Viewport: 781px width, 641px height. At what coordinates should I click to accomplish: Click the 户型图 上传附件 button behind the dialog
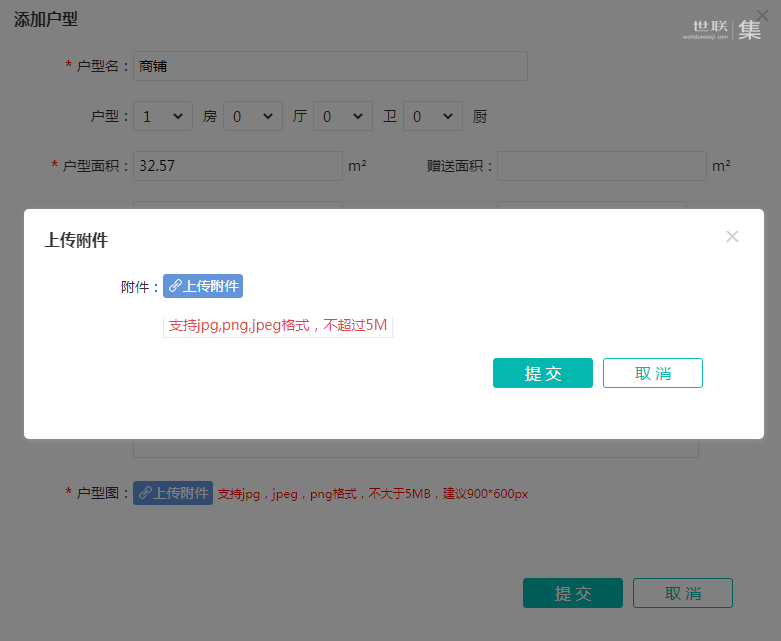pyautogui.click(x=173, y=493)
